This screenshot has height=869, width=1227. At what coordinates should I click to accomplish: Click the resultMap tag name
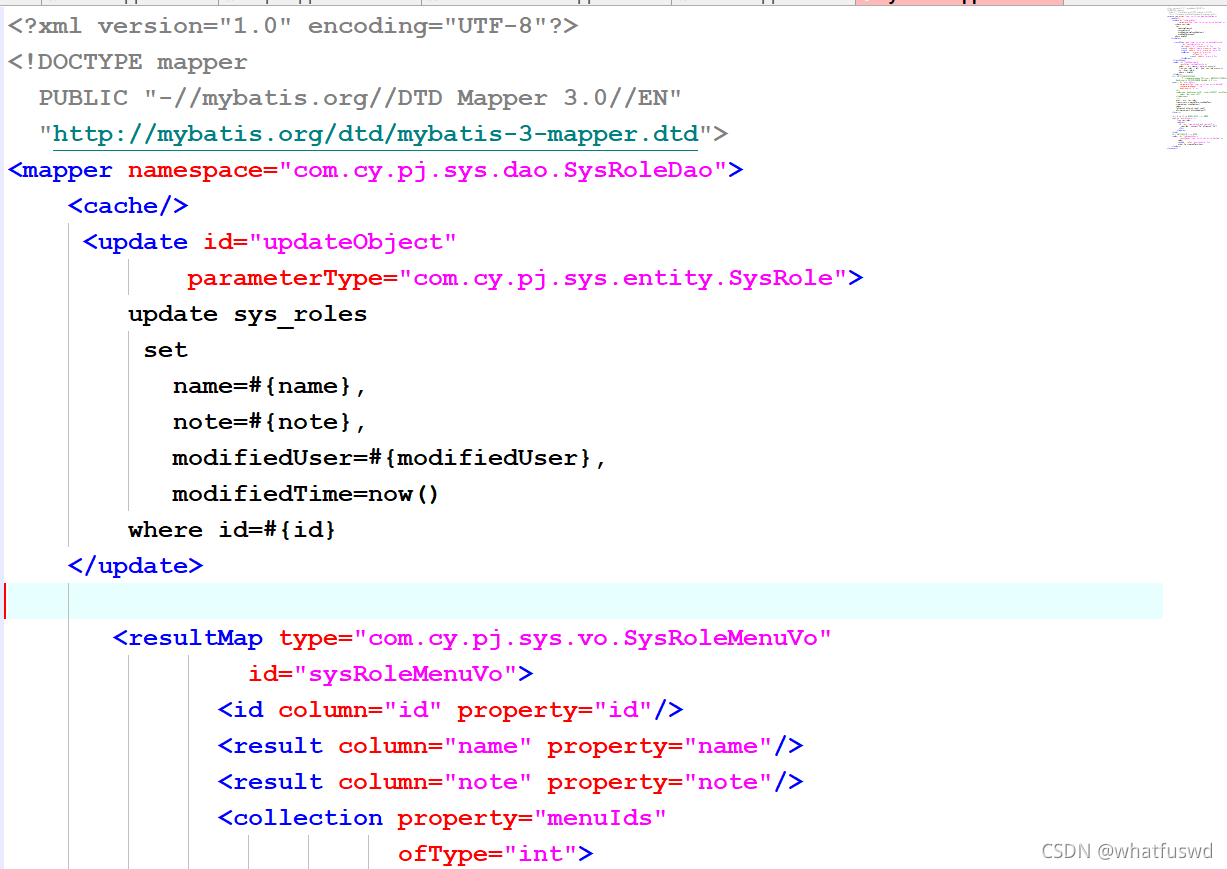point(195,638)
